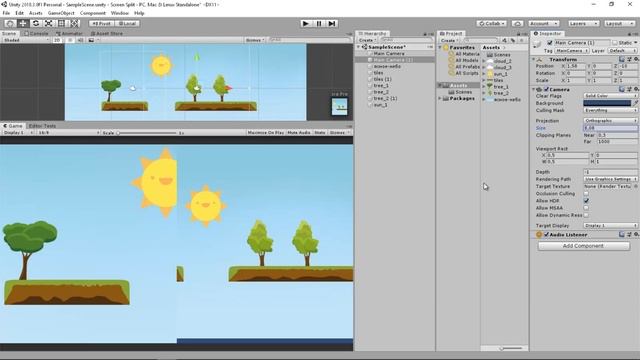Click the Add Component button
640x360 pixels.
pyautogui.click(x=583, y=246)
